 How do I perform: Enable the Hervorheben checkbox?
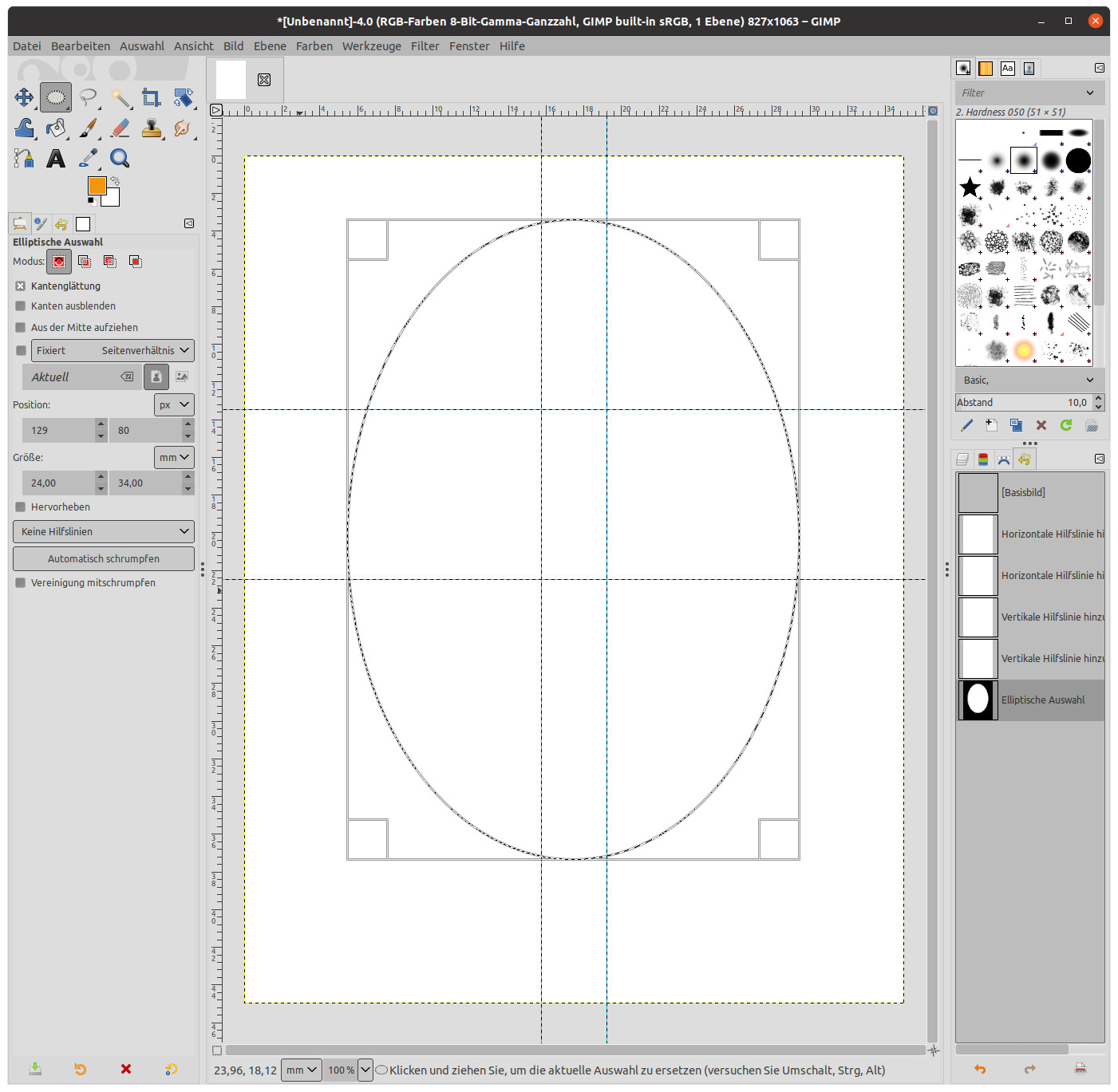tap(21, 507)
